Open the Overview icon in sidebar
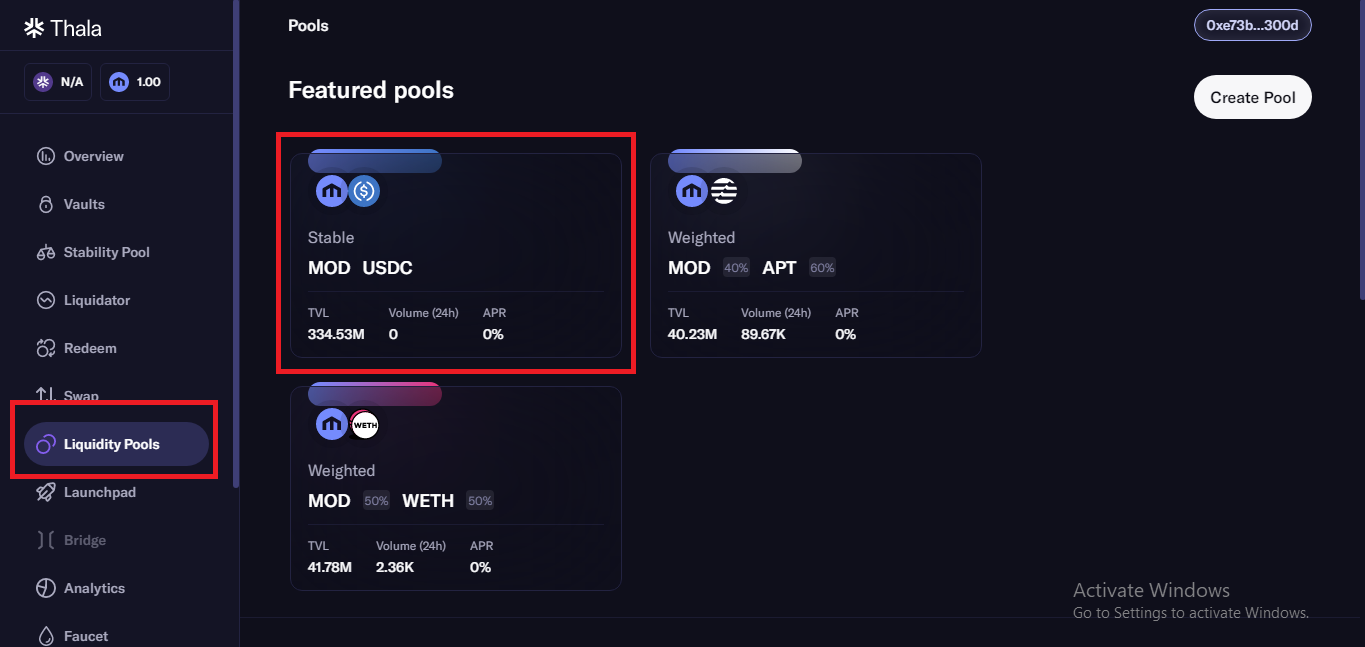1365x647 pixels. (45, 156)
